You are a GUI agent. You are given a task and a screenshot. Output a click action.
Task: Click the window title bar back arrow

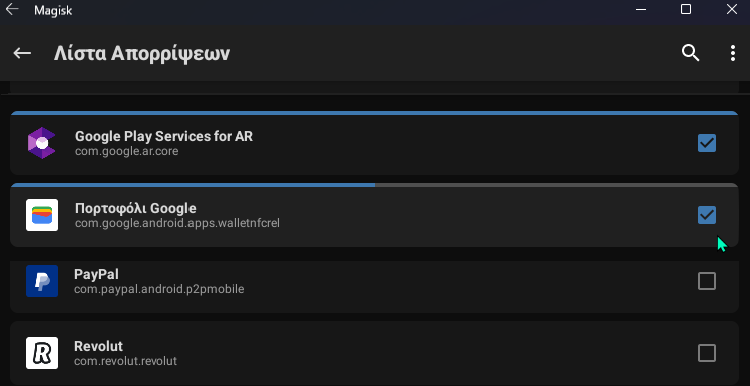click(11, 9)
